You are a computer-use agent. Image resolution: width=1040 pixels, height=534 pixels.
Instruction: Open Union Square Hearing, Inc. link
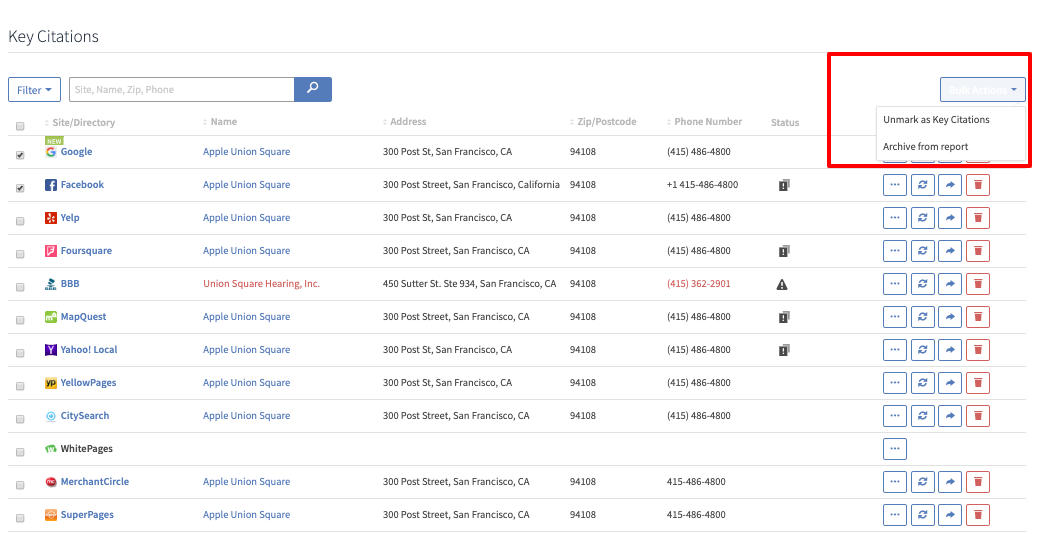tap(261, 284)
